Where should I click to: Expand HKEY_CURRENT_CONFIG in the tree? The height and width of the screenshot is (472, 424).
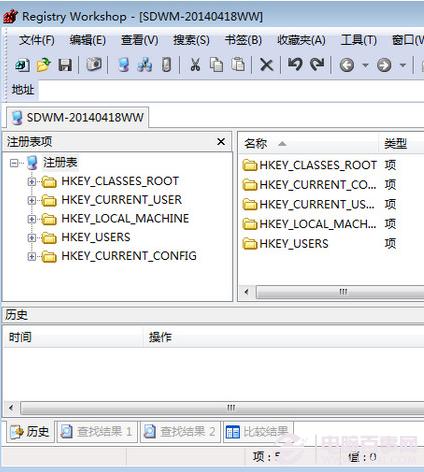[32, 256]
